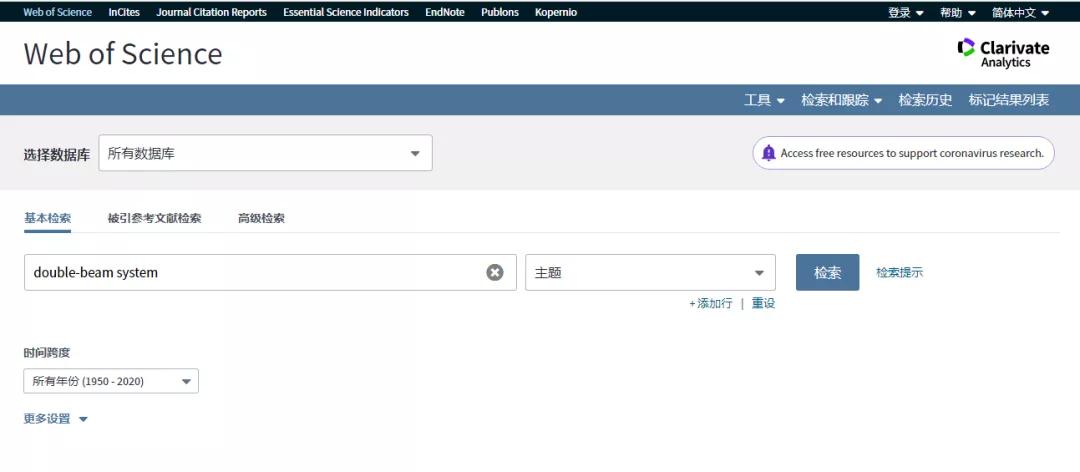Open the 所有年份 (1950 - 2020) timespan dropdown

(111, 381)
